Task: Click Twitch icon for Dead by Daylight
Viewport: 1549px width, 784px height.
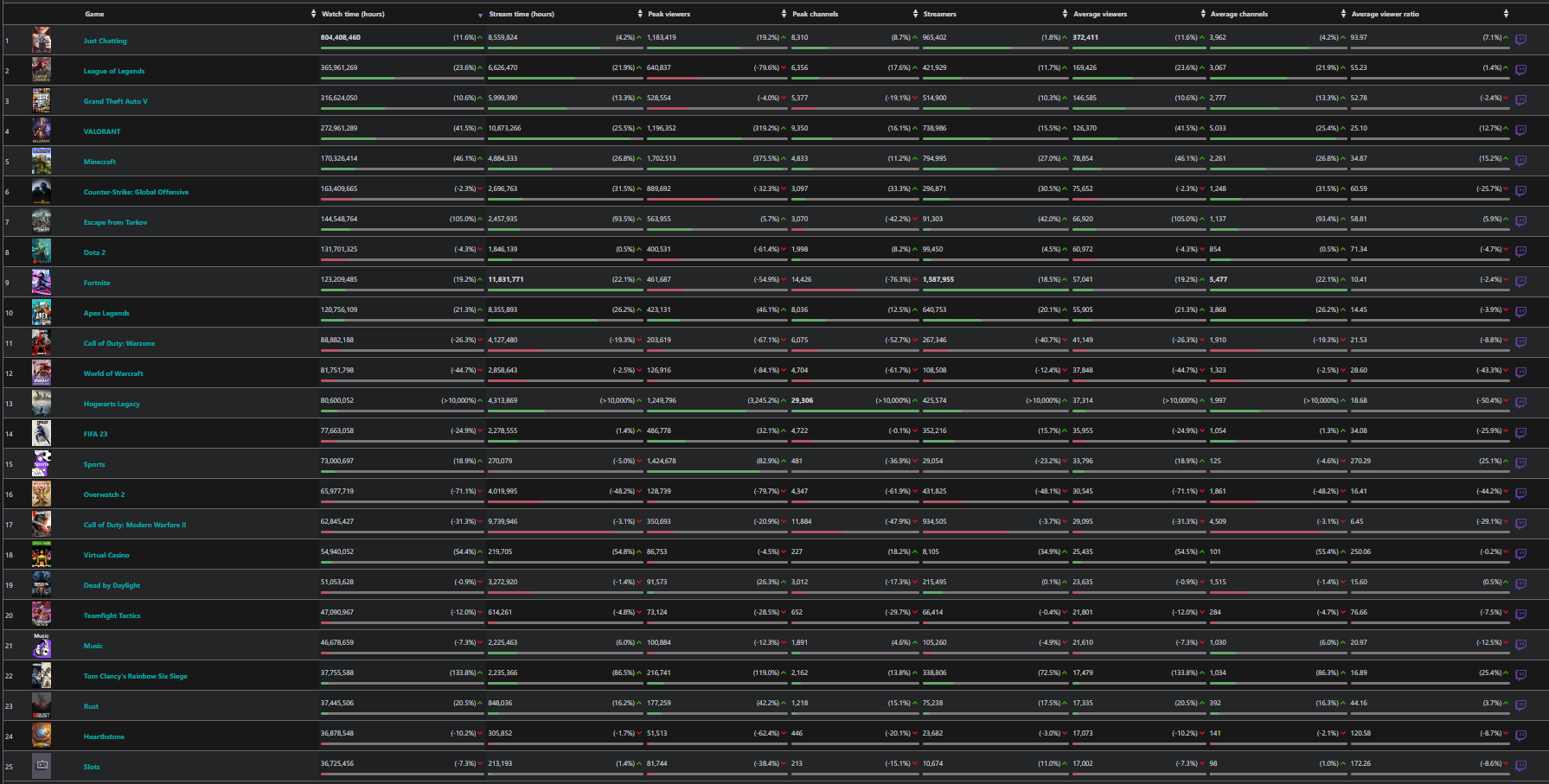Action: click(x=1520, y=584)
